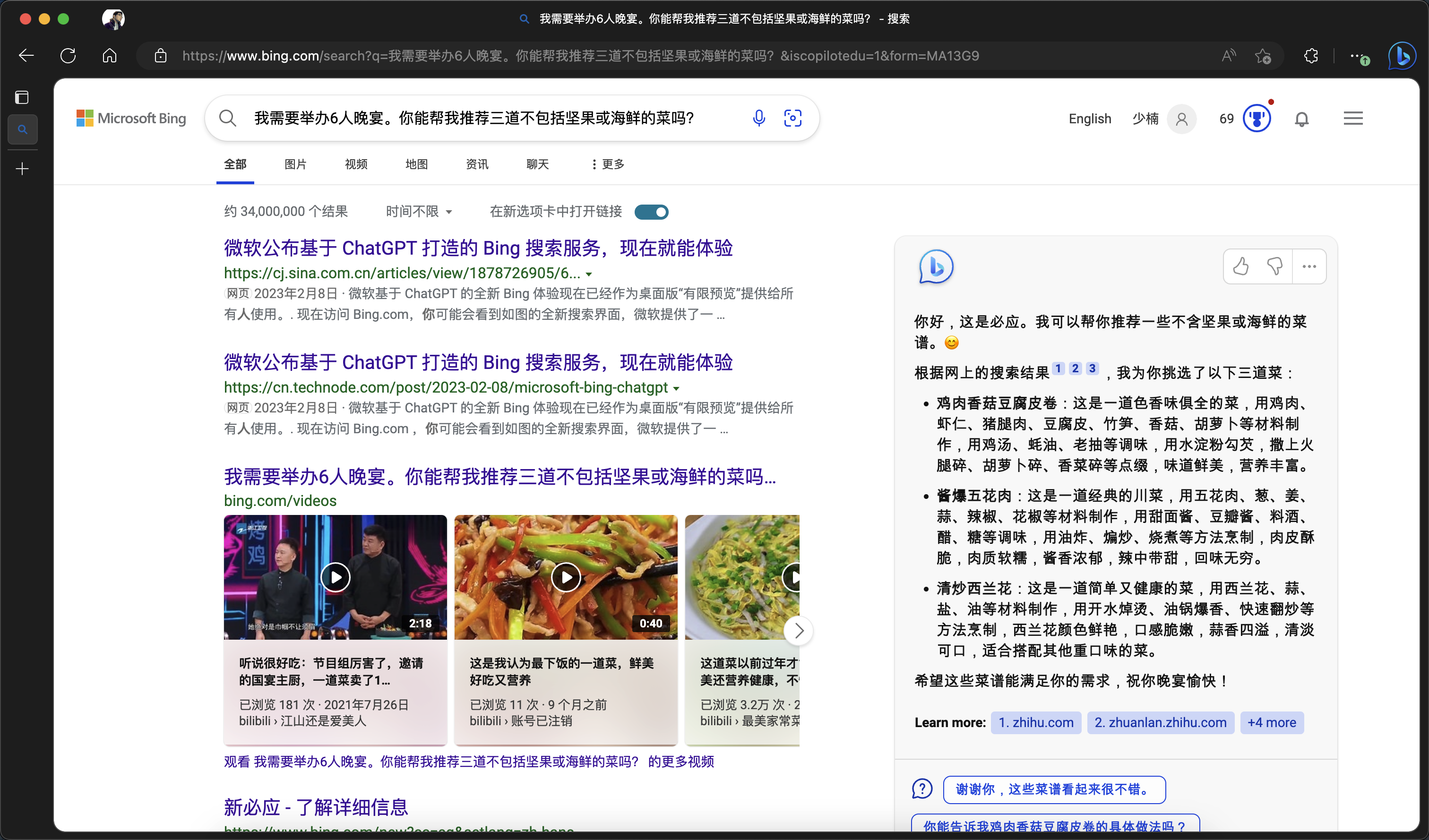The image size is (1429, 840).
Task: Open the bing.com/videos source link
Action: [x=280, y=500]
